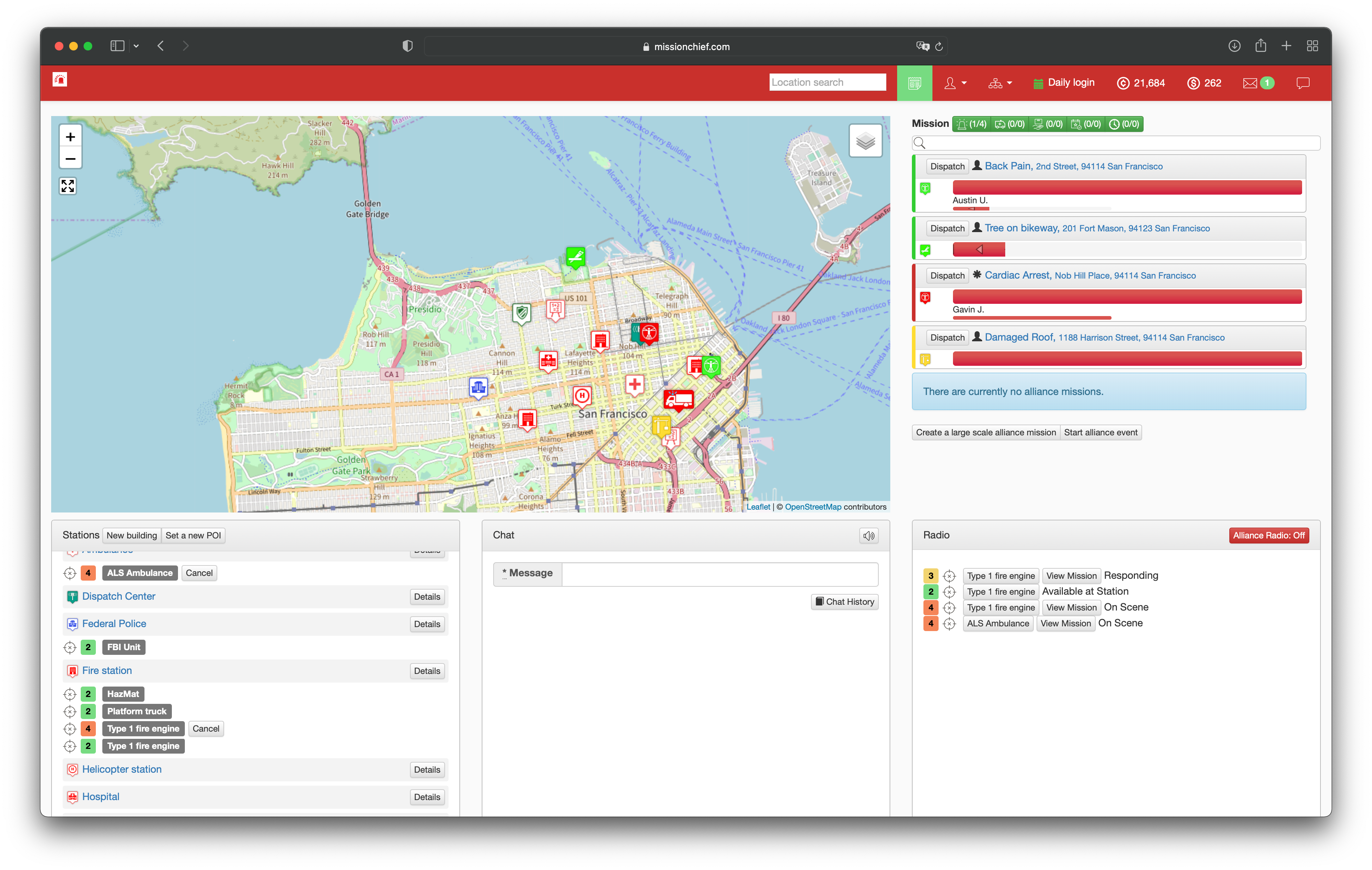Toggle Alliance Radio off button
Image resolution: width=1372 pixels, height=870 pixels.
(1268, 535)
